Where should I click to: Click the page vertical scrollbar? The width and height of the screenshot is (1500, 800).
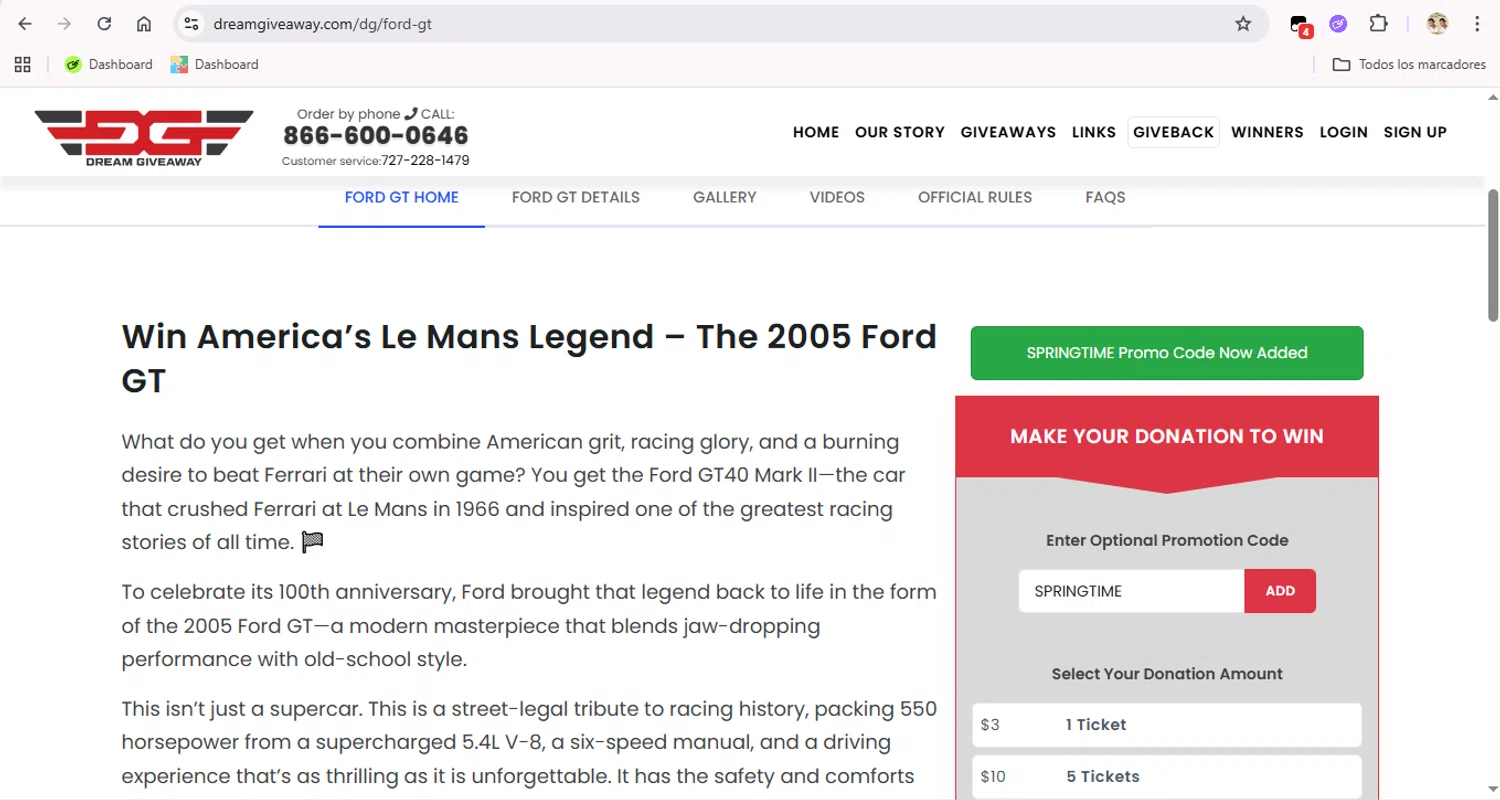point(1493,255)
